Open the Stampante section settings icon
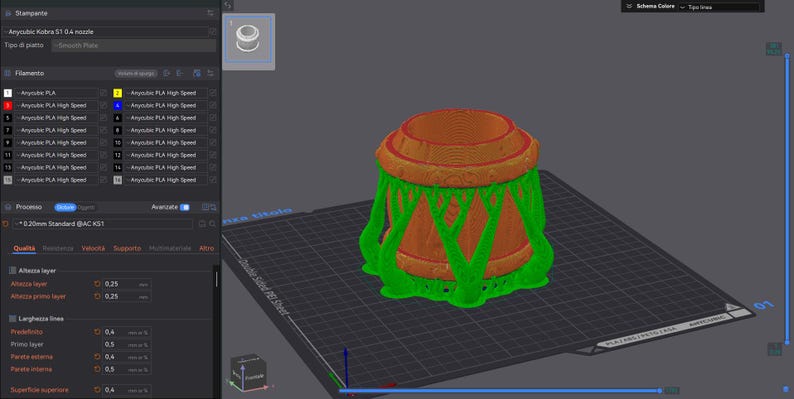794x399 pixels. (x=211, y=13)
